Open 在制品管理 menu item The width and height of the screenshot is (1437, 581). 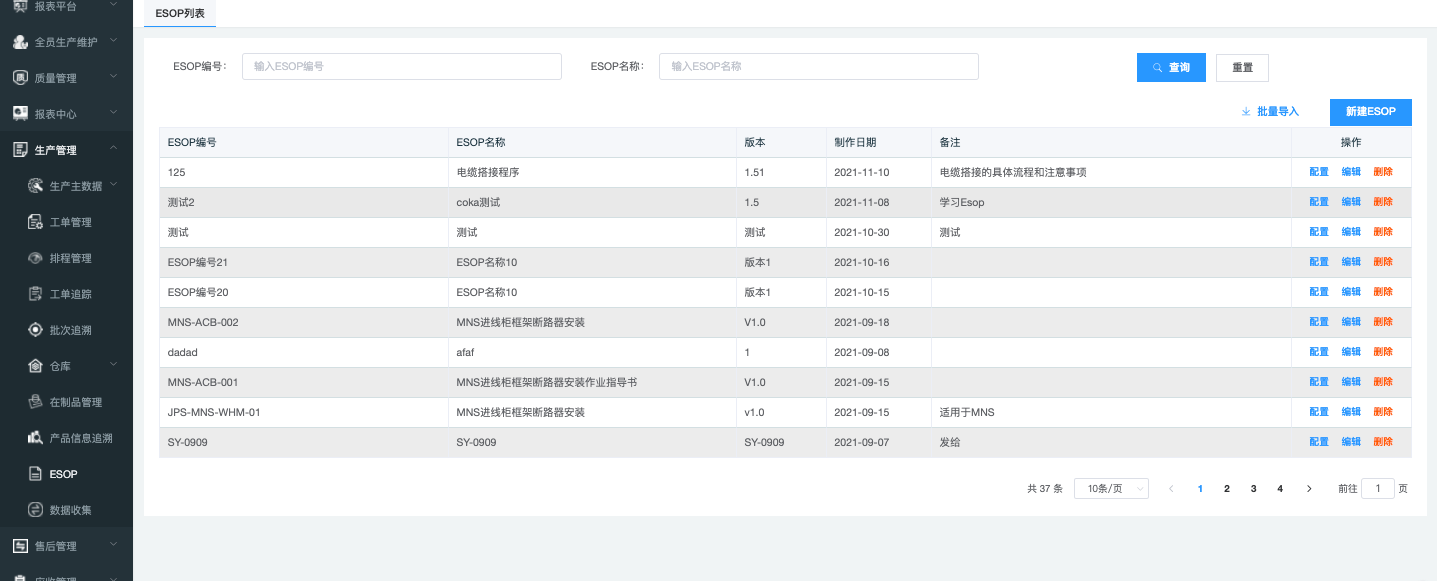76,402
